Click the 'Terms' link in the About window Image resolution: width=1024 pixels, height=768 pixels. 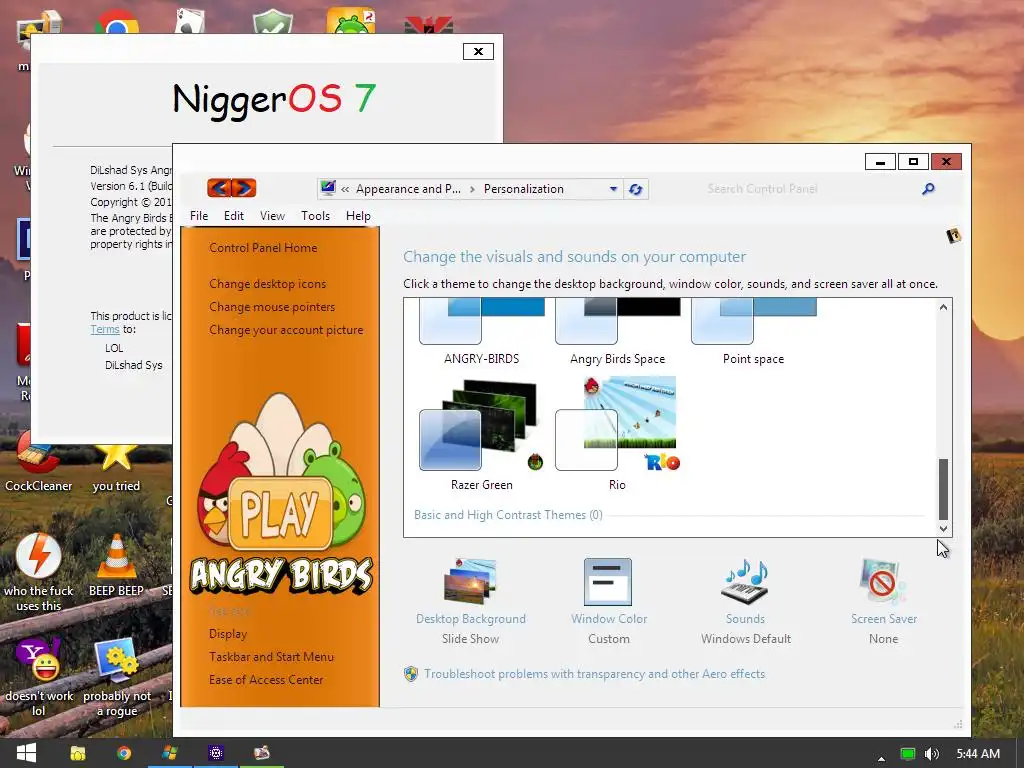[x=104, y=330]
